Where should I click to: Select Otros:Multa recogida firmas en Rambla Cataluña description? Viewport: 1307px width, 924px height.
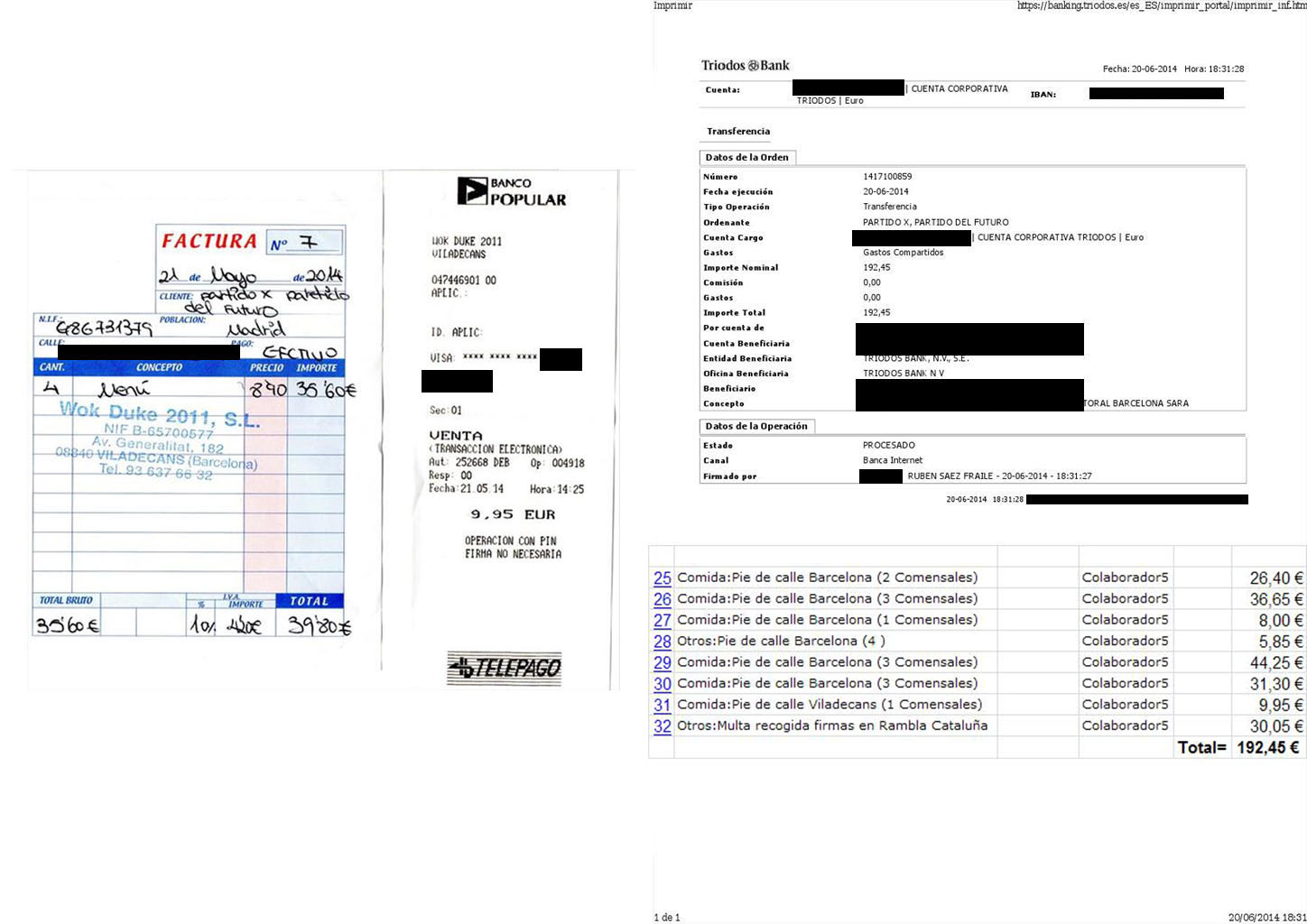point(832,725)
